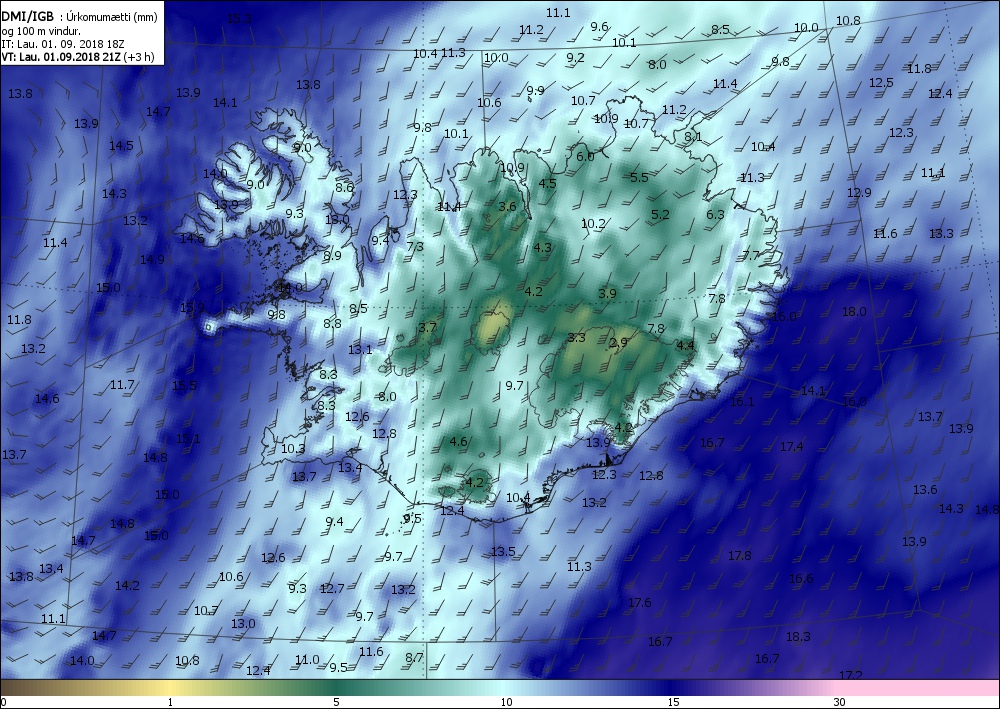1000x709 pixels.
Task: Click the map value 7.3
Action: 415,246
